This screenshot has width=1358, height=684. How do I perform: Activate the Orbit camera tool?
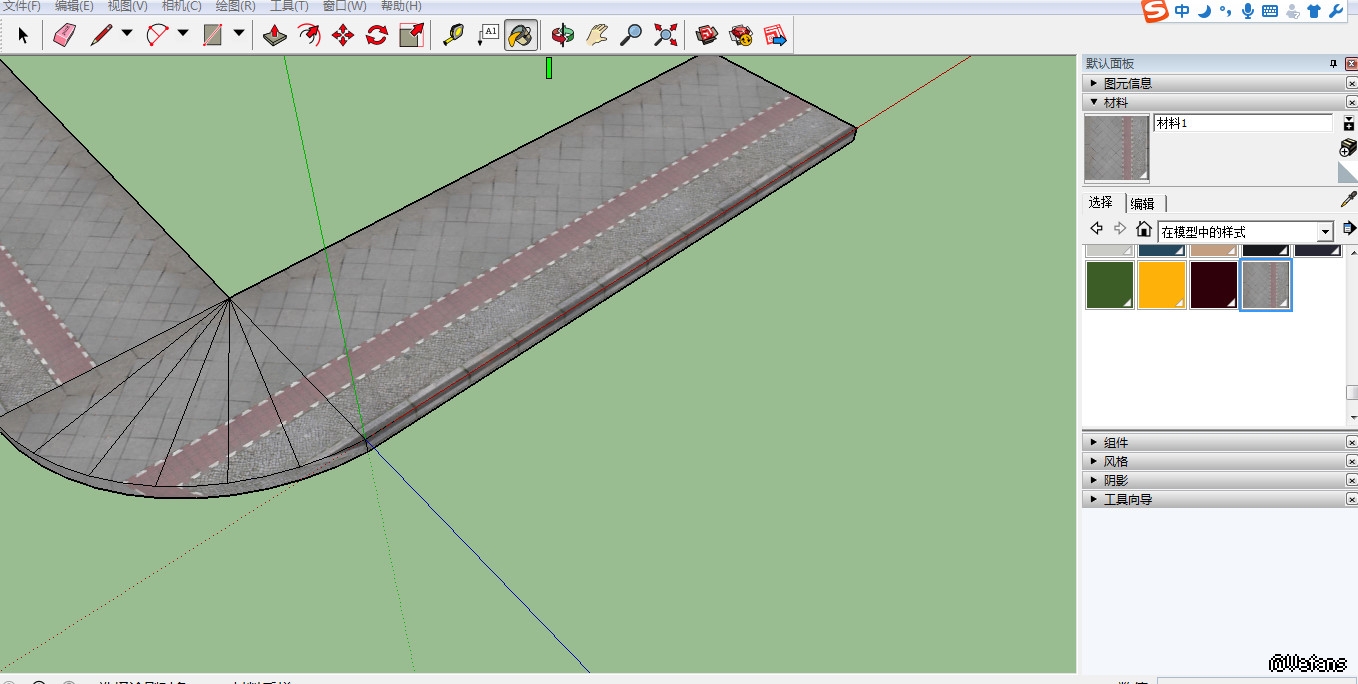(x=563, y=36)
